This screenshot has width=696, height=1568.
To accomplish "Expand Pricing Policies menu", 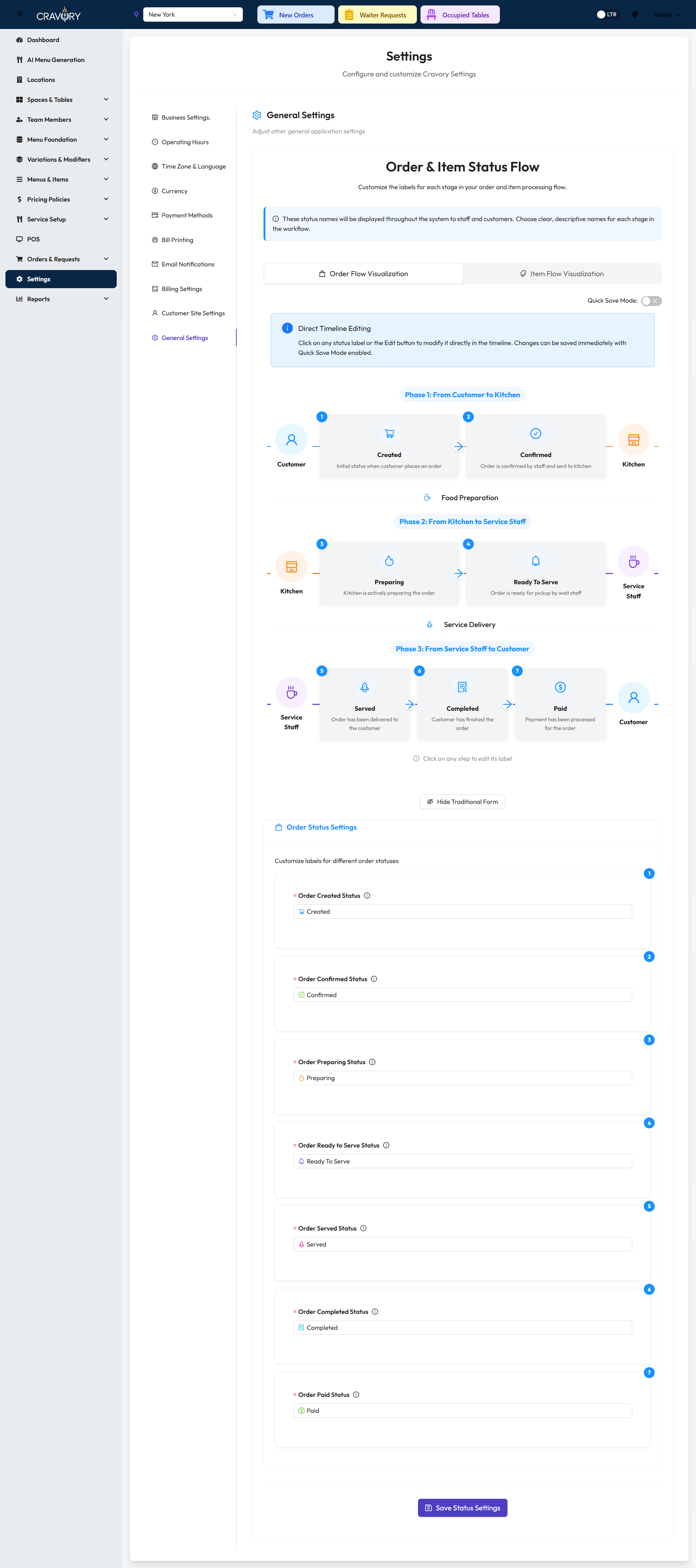I will coord(61,200).
